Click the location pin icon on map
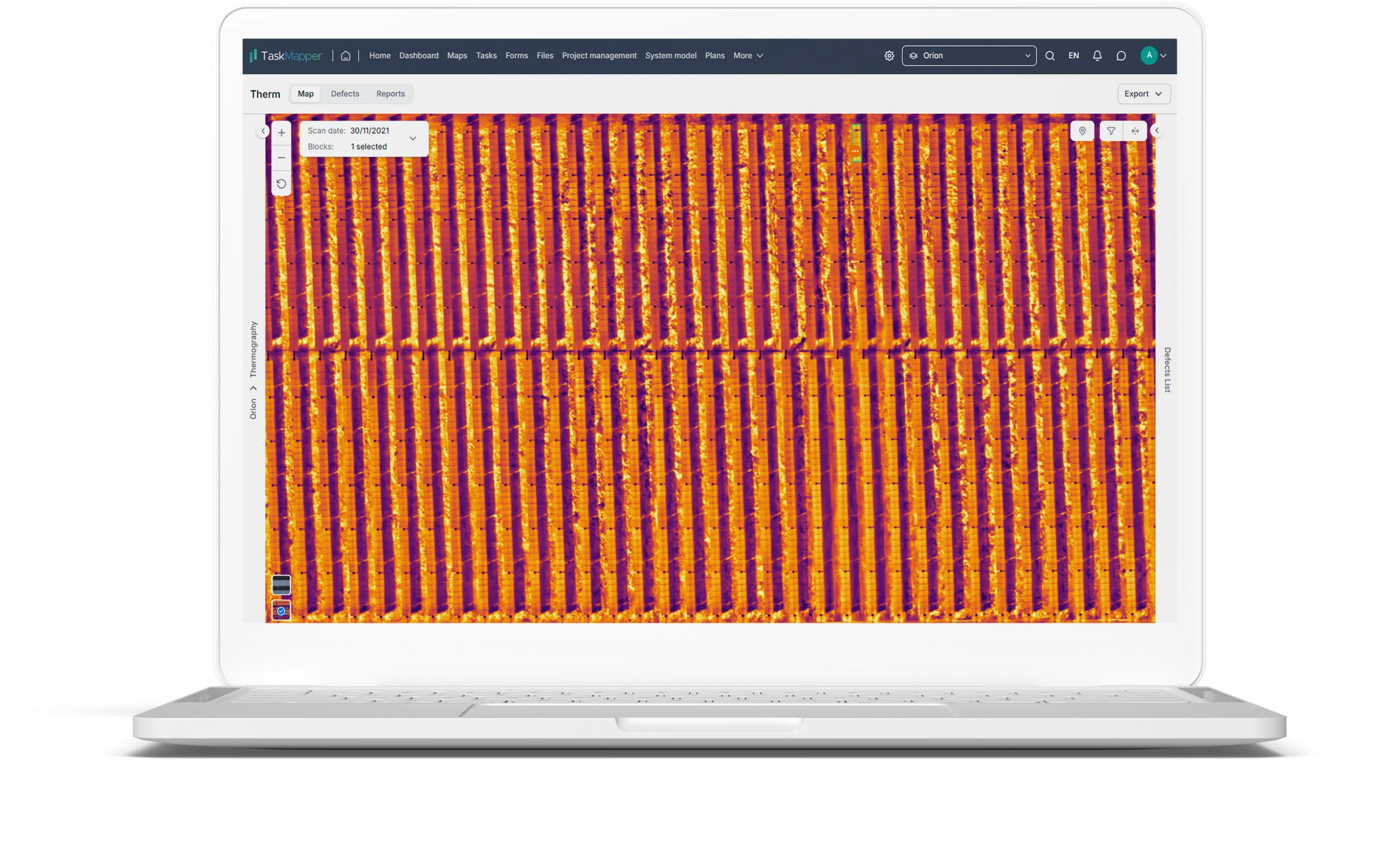 1082,131
